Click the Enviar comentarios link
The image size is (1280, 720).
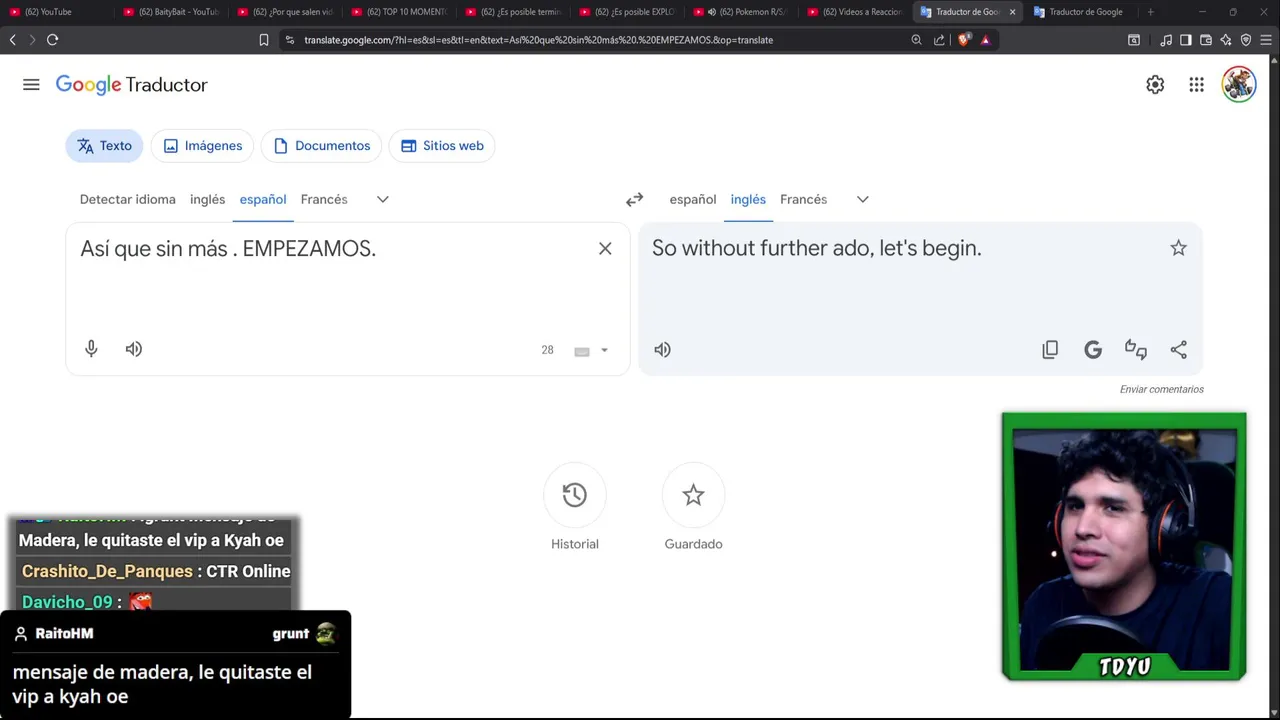click(x=1161, y=389)
